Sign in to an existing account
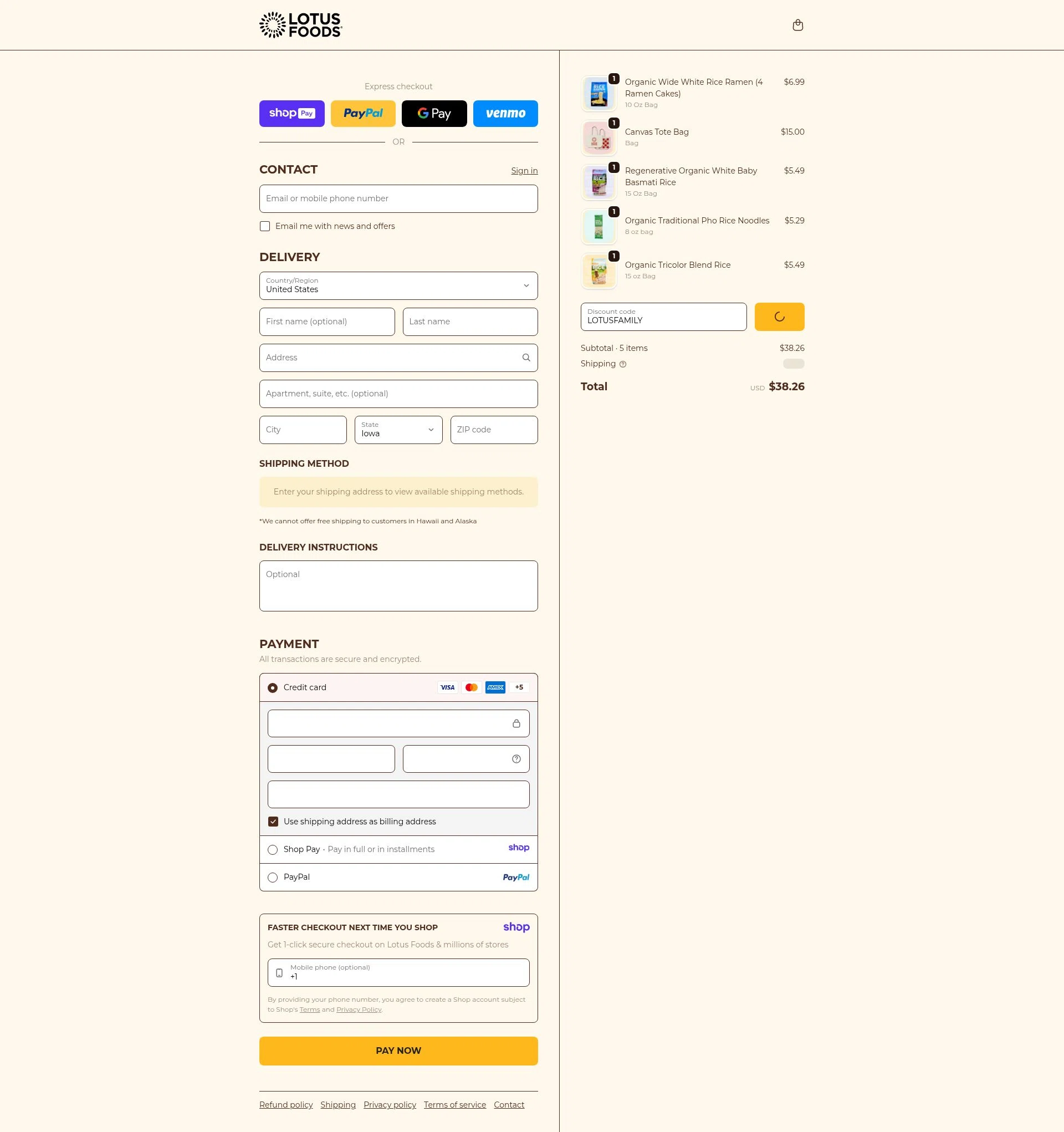Screen dimensions: 1064x1132 click(x=524, y=170)
